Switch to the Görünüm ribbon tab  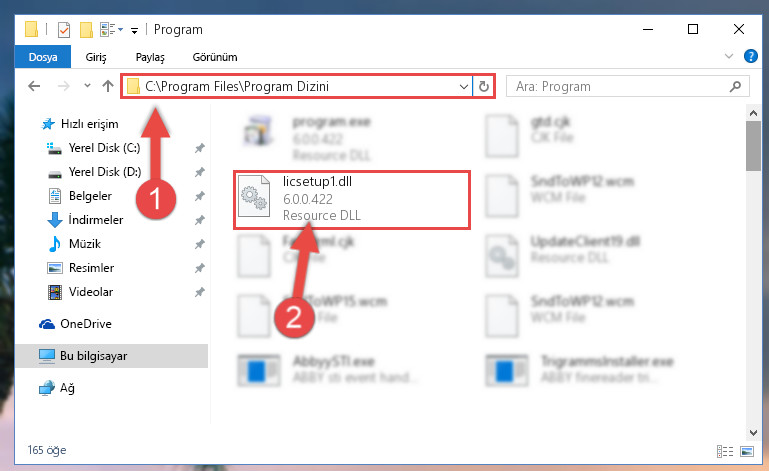215,57
